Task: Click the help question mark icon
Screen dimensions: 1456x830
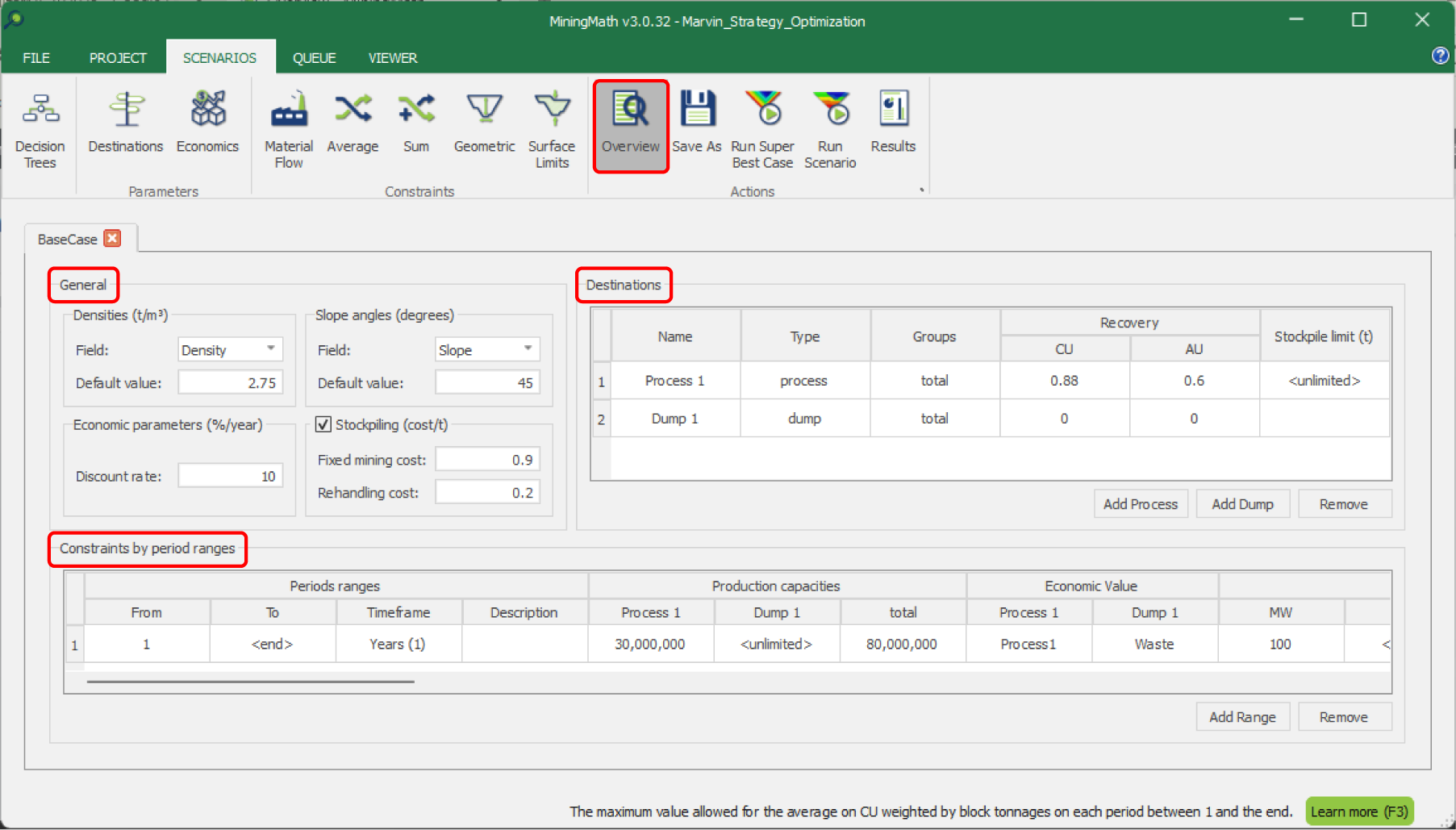Action: point(1440,56)
